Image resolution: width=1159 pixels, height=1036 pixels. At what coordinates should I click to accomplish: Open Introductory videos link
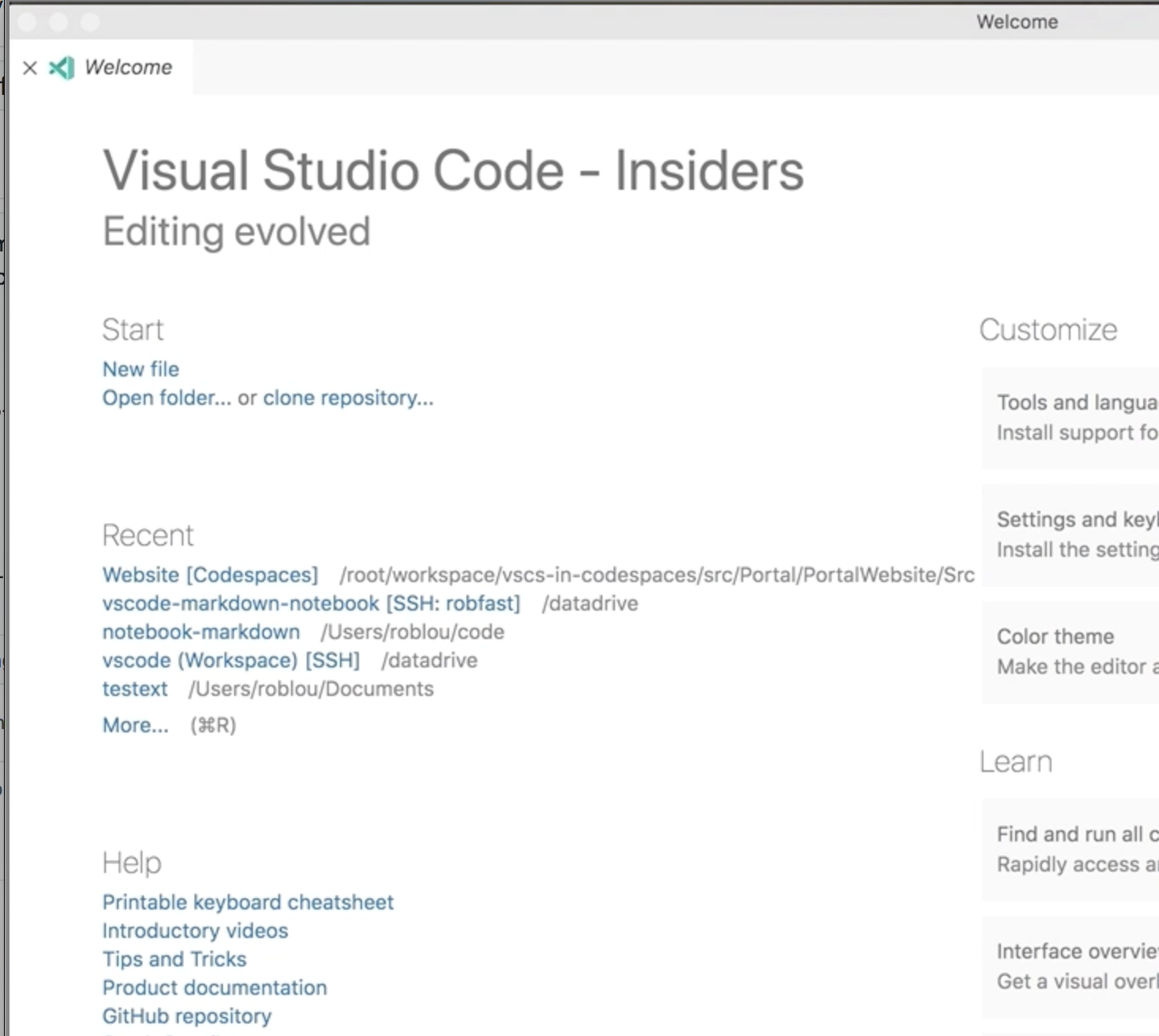click(x=195, y=931)
